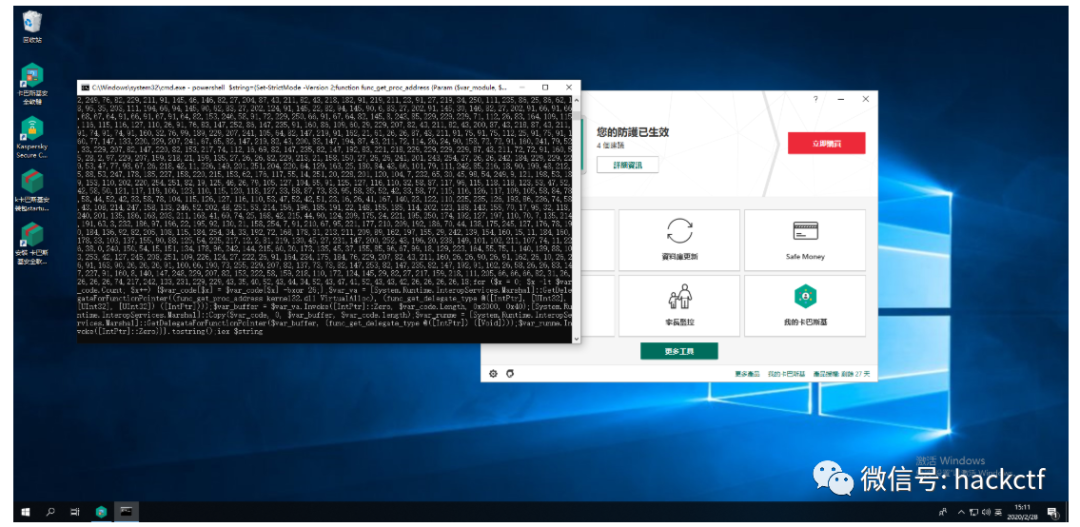This screenshot has width=1080, height=527.
Task: Click the Kaspersky taskbar icon
Action: (101, 512)
